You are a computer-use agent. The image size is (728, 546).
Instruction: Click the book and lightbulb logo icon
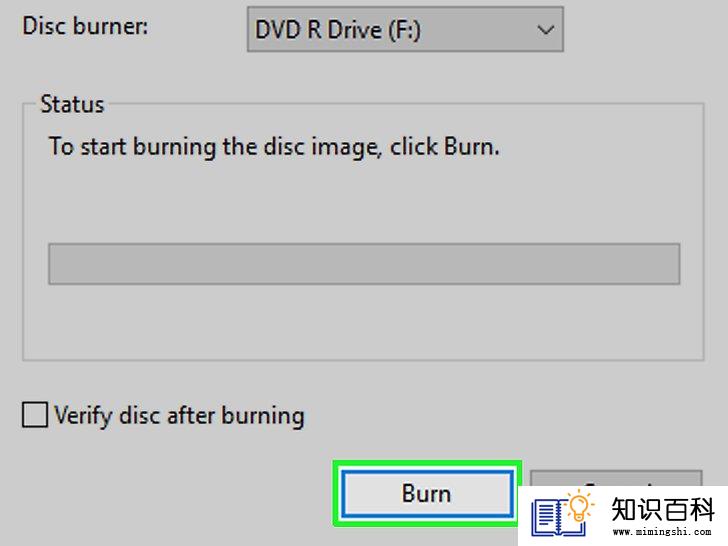coord(563,513)
